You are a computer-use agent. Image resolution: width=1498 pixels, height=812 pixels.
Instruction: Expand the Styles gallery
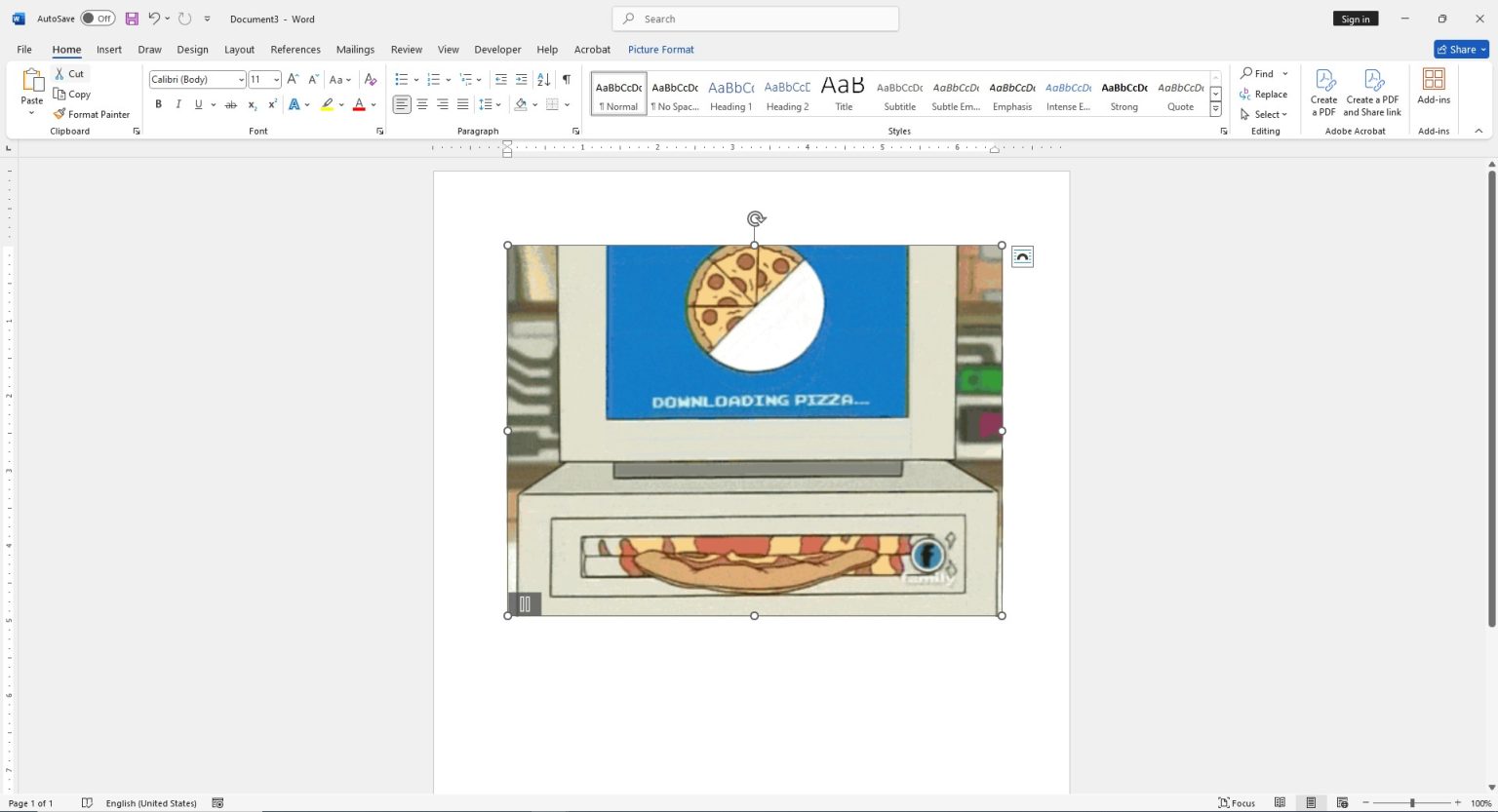1216,110
